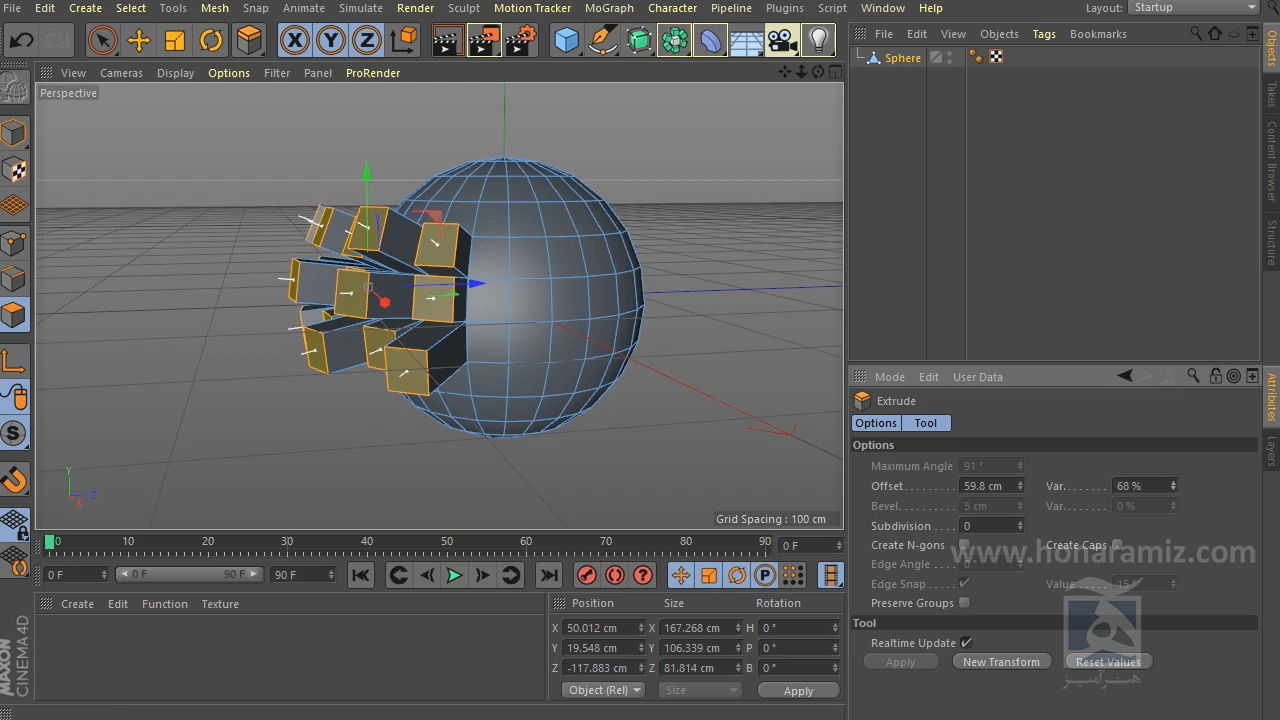Add a Light object
1280x720 pixels.
pyautogui.click(x=819, y=41)
